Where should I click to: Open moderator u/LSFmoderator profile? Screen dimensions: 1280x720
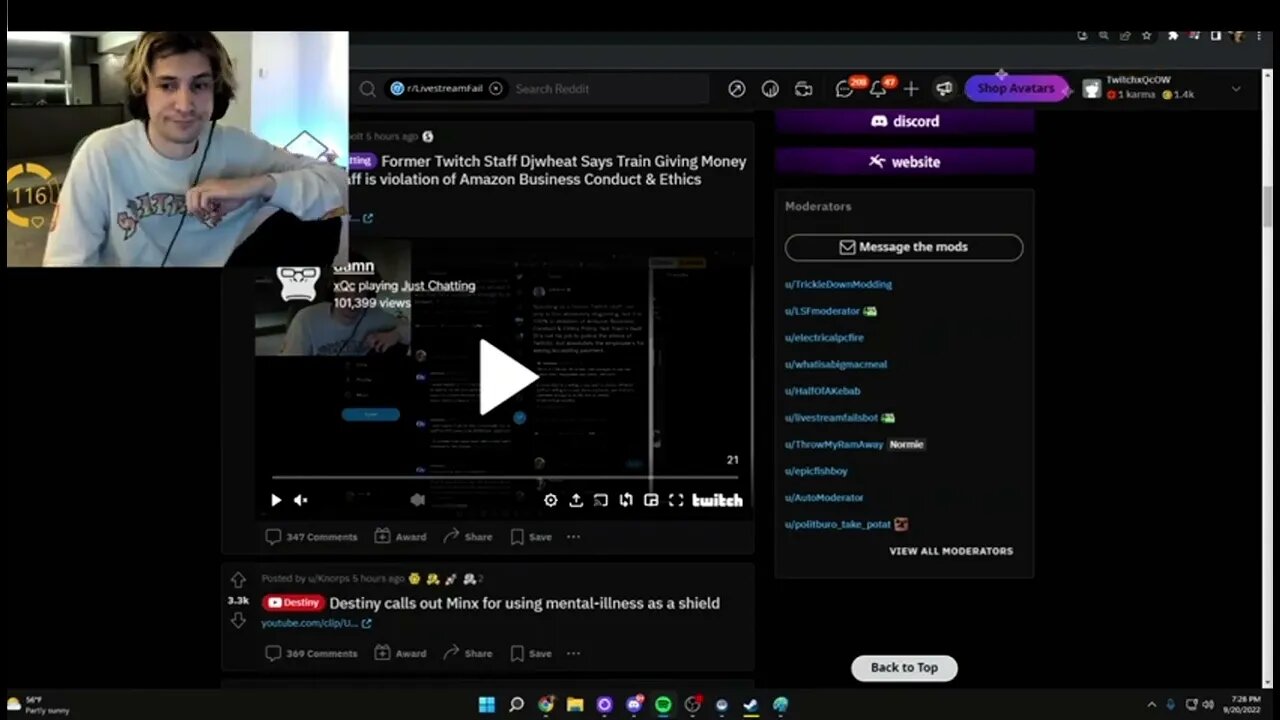click(822, 311)
